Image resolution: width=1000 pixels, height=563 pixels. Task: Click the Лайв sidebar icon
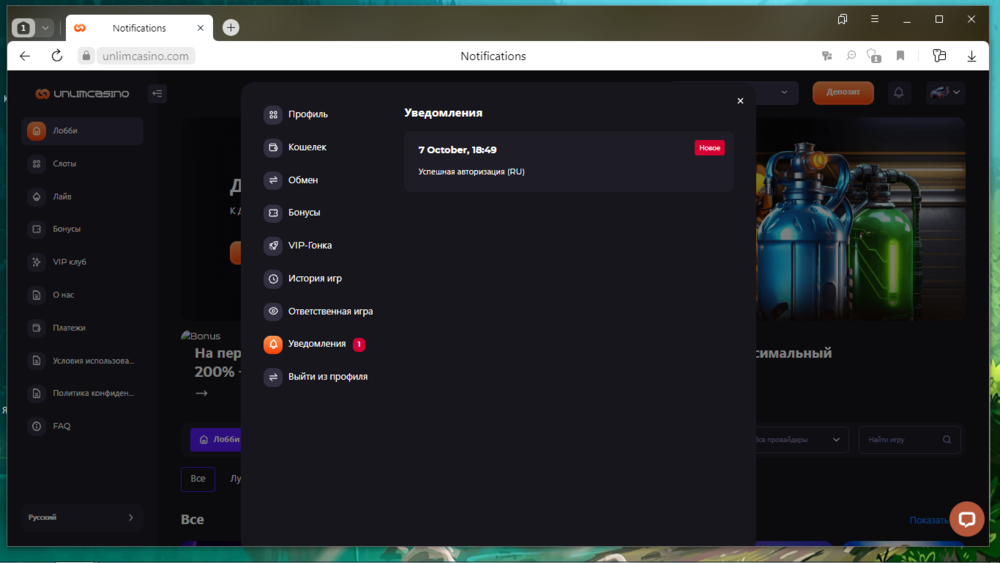36,196
